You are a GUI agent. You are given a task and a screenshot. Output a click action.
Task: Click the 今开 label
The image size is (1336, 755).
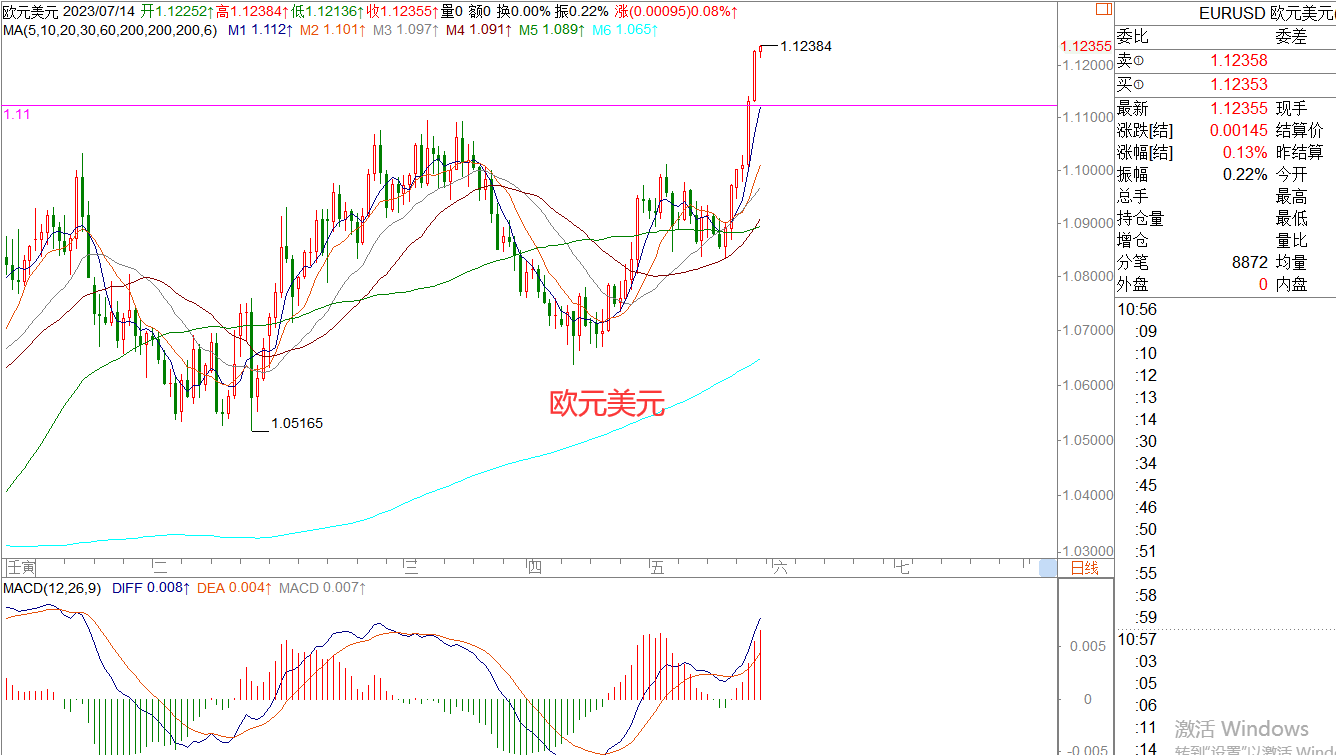(x=1292, y=174)
